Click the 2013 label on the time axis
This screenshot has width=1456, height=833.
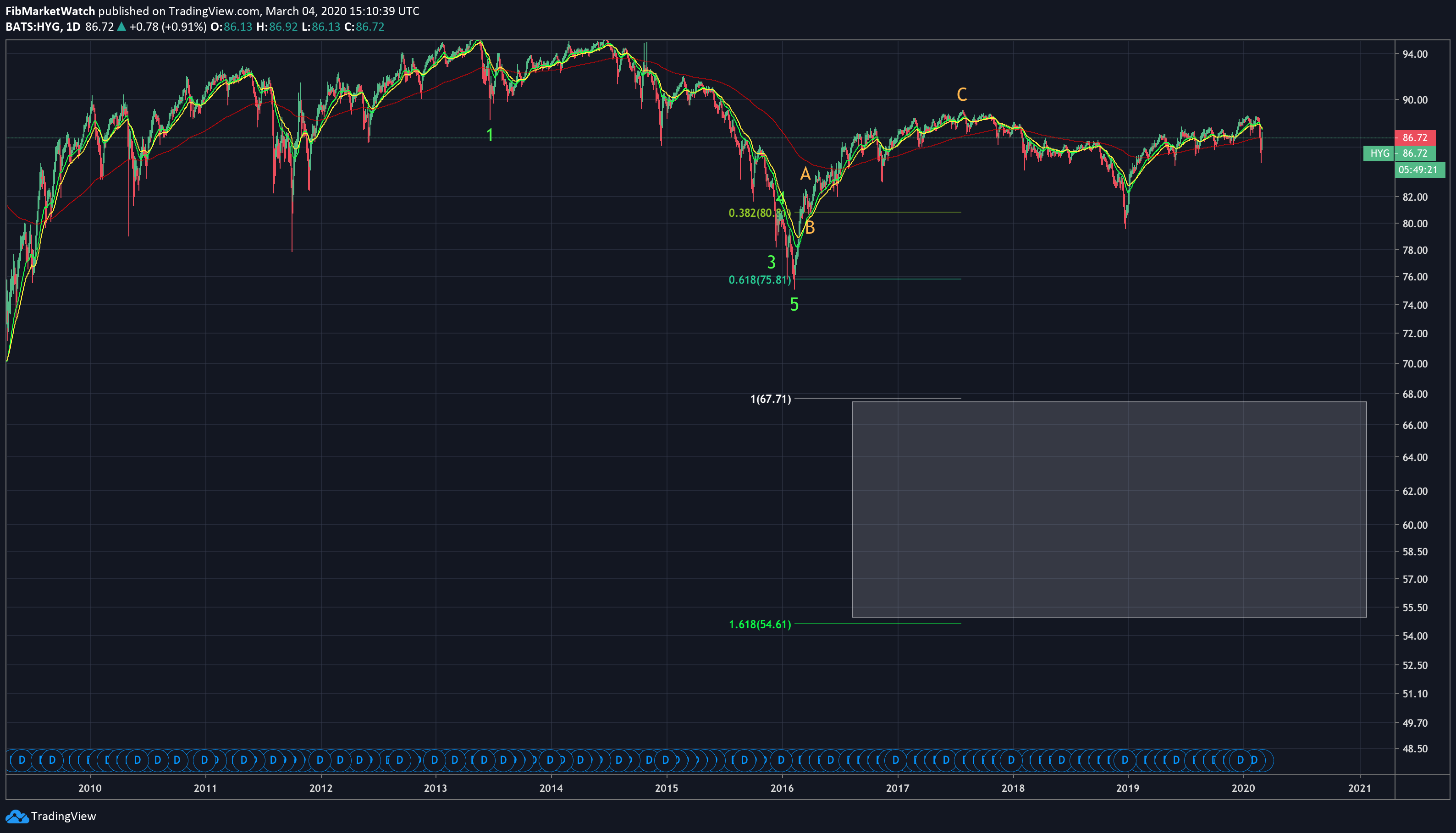click(435, 788)
